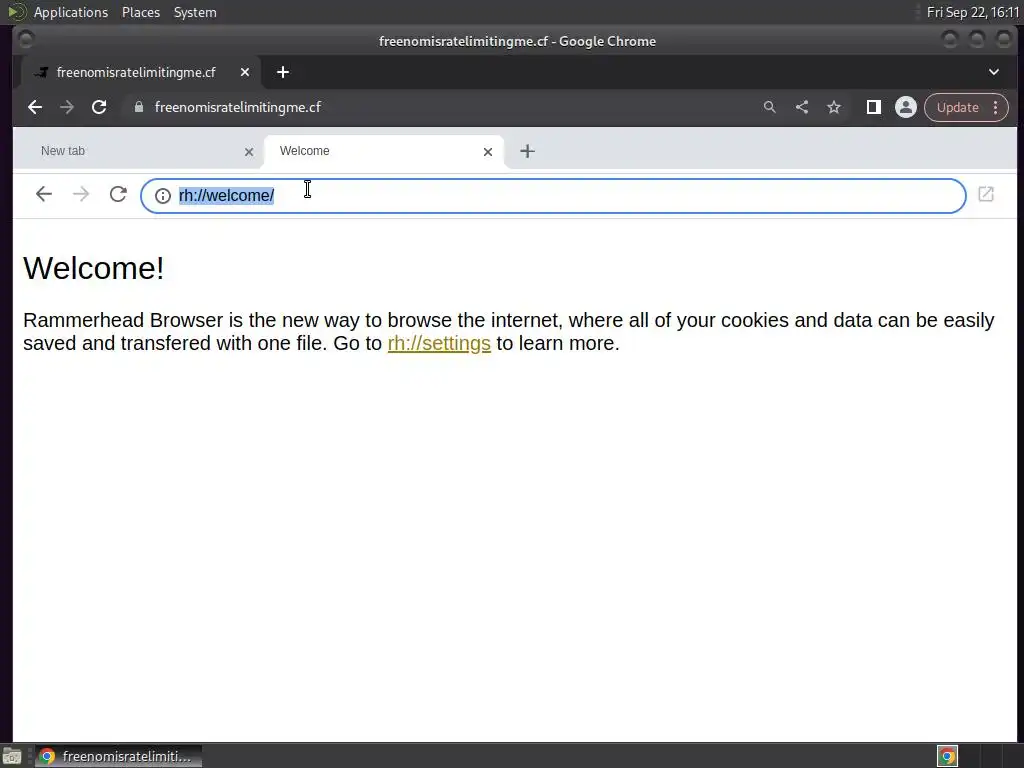Go forward in Rammerhead browser
Image resolution: width=1024 pixels, height=768 pixels.
(x=81, y=194)
